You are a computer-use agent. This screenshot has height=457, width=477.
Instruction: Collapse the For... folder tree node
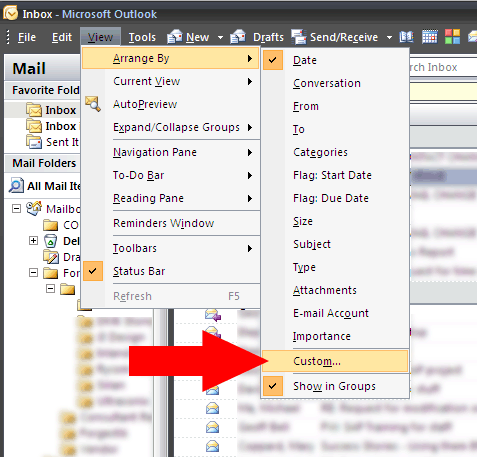tap(33, 273)
